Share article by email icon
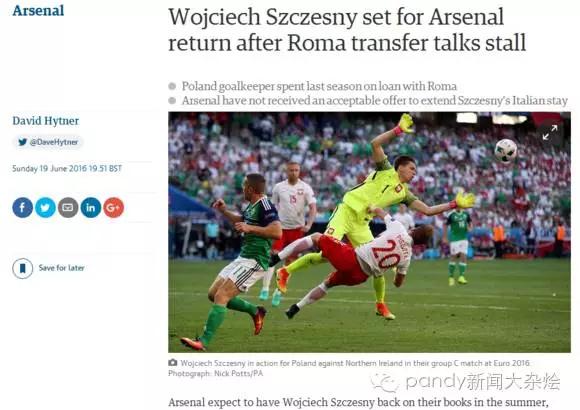This screenshot has height=410, width=580. tap(68, 208)
